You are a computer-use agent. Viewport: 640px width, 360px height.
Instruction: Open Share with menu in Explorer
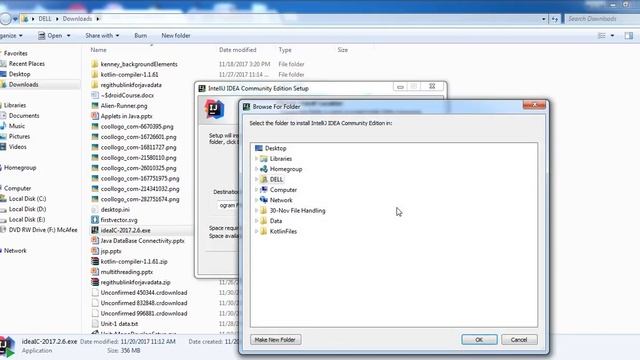coord(102,36)
